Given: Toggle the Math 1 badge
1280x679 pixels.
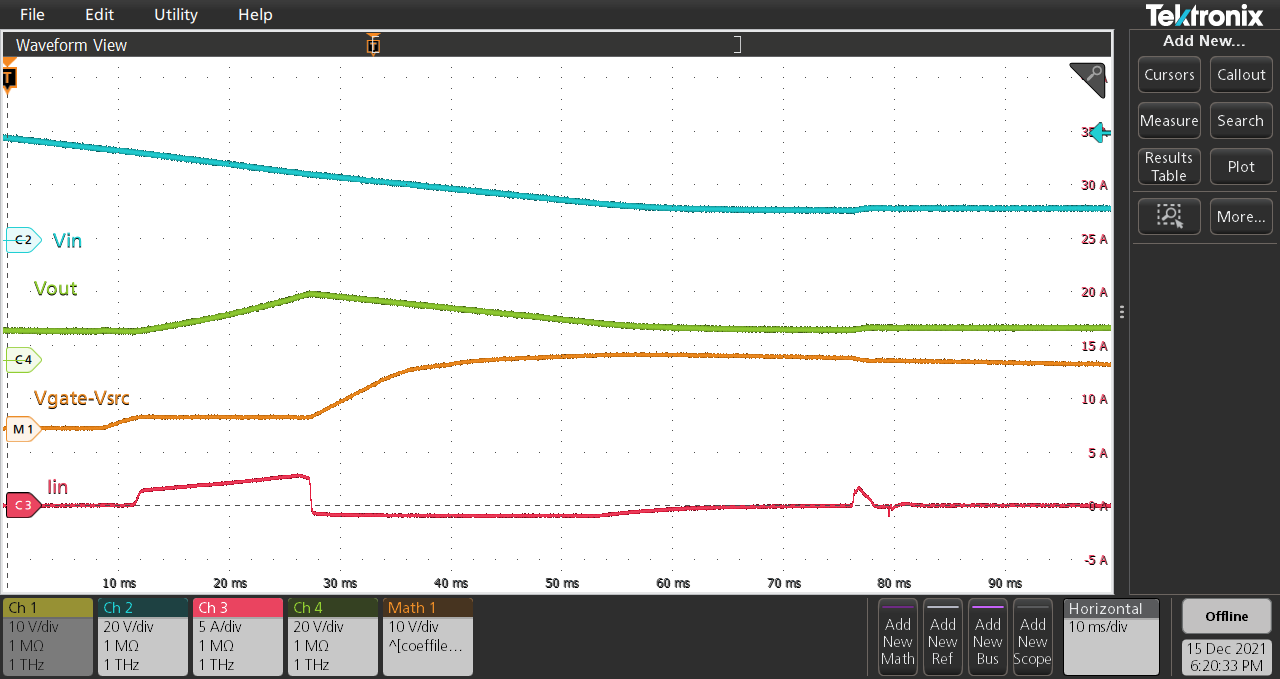Looking at the screenshot, I should coord(427,637).
